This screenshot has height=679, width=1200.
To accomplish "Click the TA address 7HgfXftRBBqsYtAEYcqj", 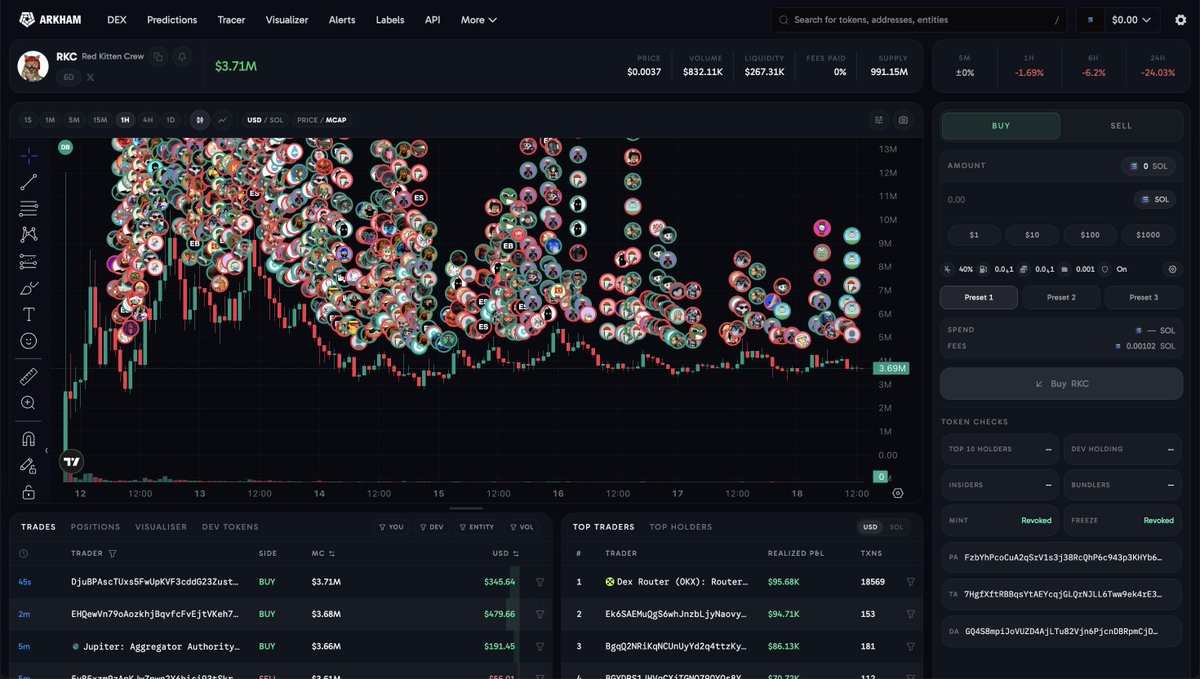I will click(x=1061, y=594).
